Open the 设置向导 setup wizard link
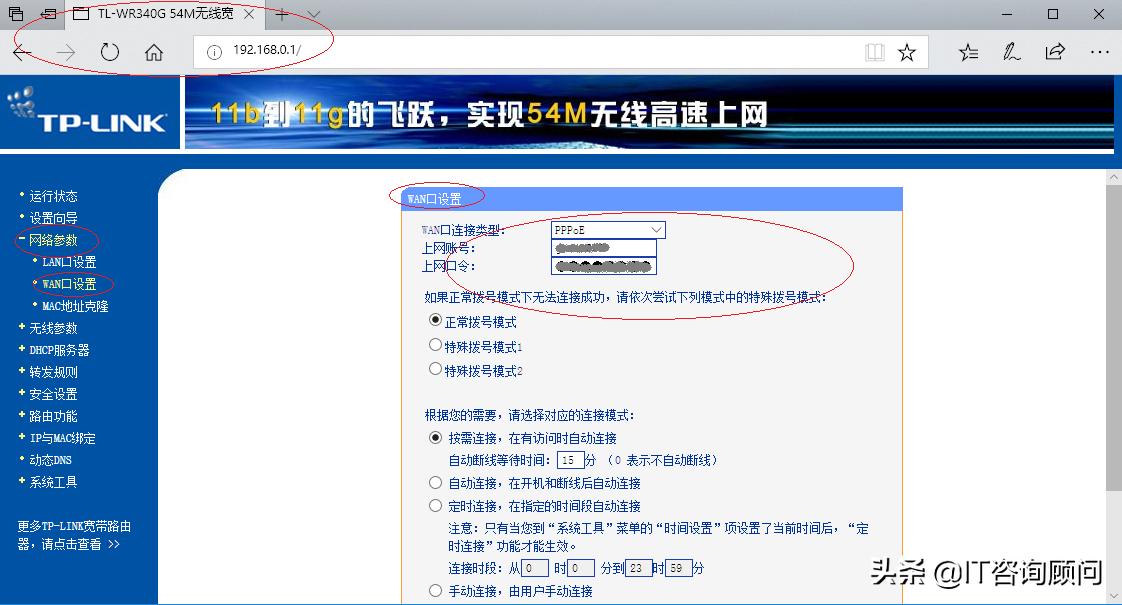Image resolution: width=1122 pixels, height=605 pixels. 53,217
